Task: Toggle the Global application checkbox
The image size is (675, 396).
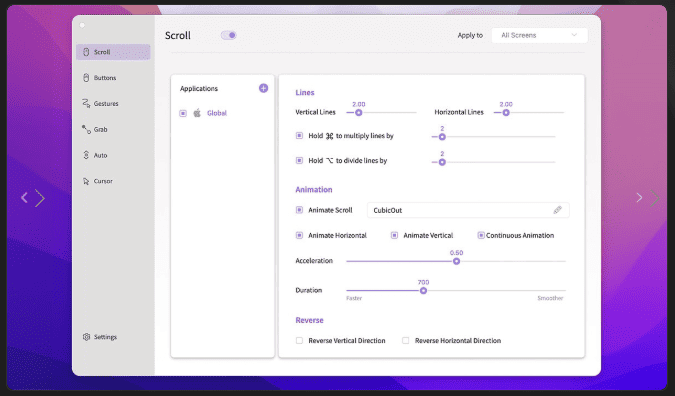Action: 183,114
